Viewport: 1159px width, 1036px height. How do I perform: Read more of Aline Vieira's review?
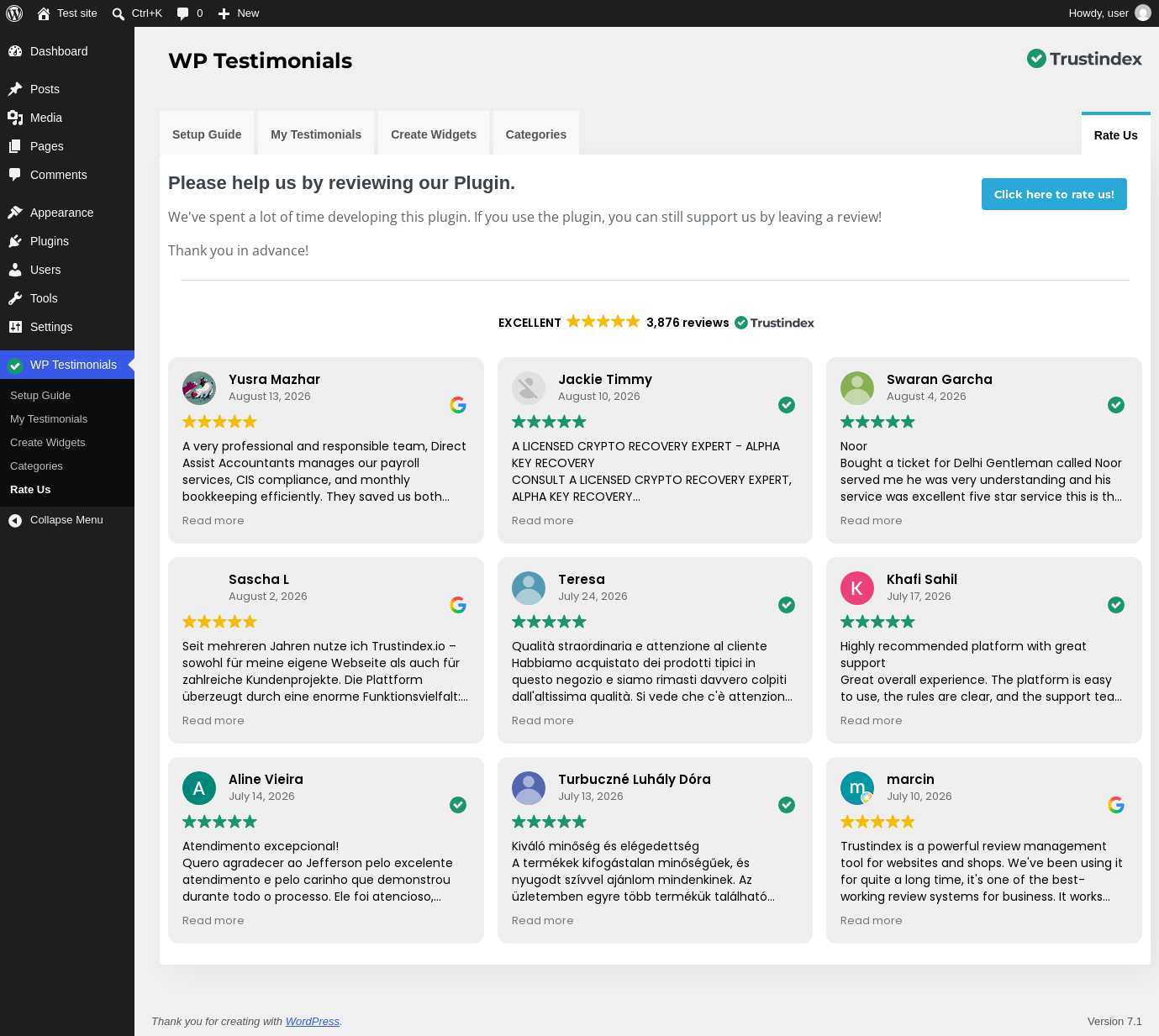(x=213, y=921)
